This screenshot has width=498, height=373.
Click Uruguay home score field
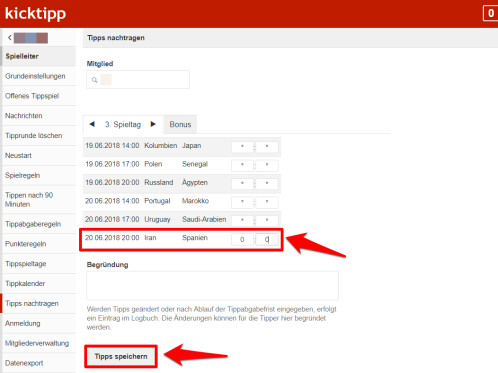(x=242, y=220)
